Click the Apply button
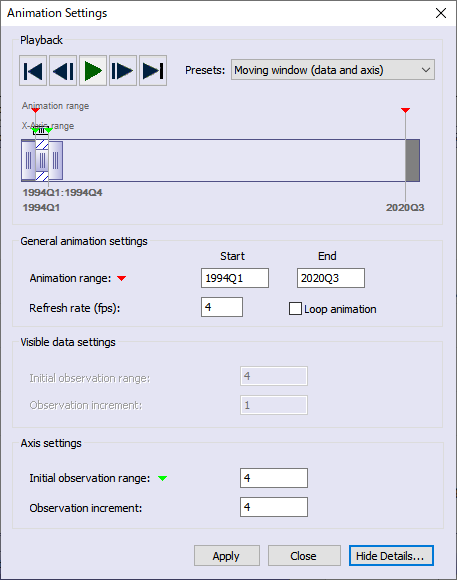This screenshot has width=457, height=580. pyautogui.click(x=226, y=556)
